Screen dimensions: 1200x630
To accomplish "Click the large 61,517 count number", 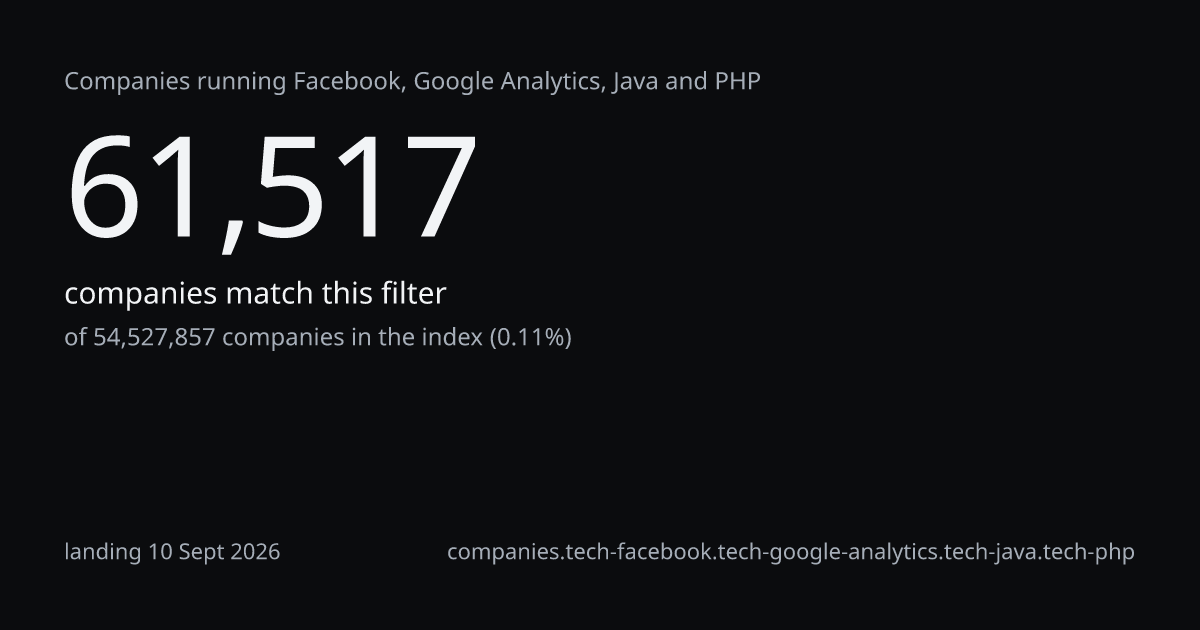I will (271, 187).
